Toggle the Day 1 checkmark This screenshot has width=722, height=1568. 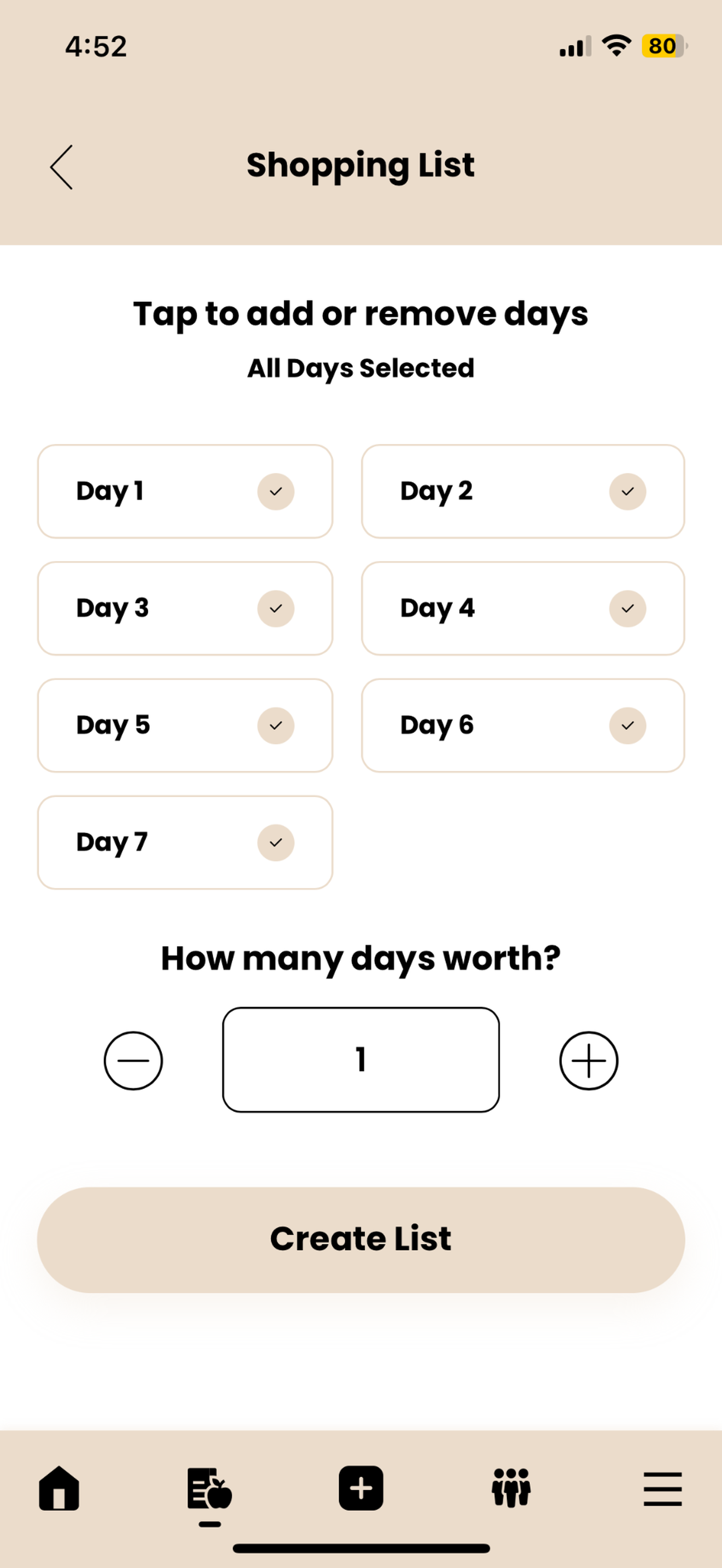coord(276,492)
